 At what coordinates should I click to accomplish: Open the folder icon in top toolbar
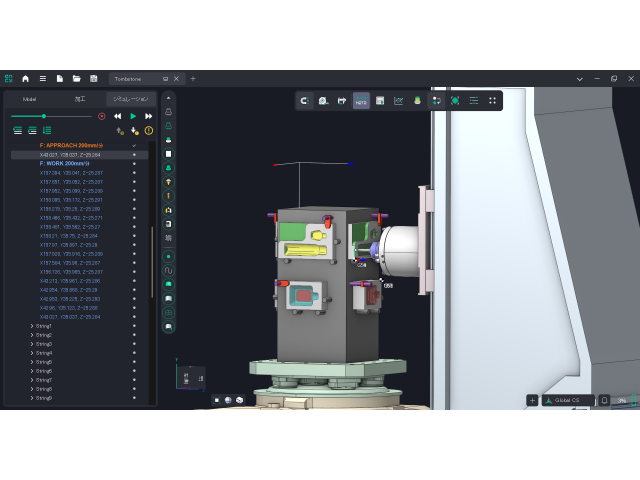coord(76,78)
